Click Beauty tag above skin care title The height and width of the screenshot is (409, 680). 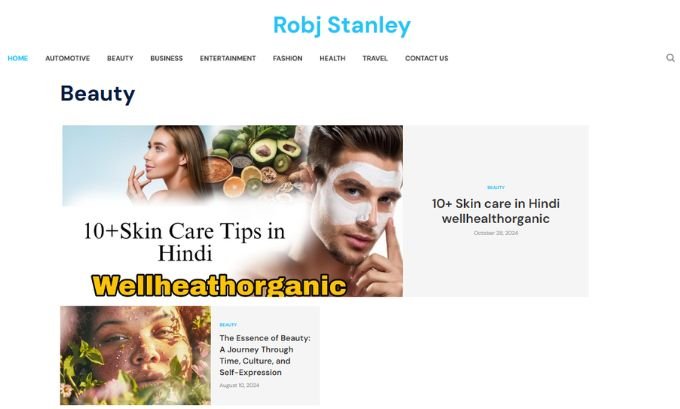tap(496, 187)
